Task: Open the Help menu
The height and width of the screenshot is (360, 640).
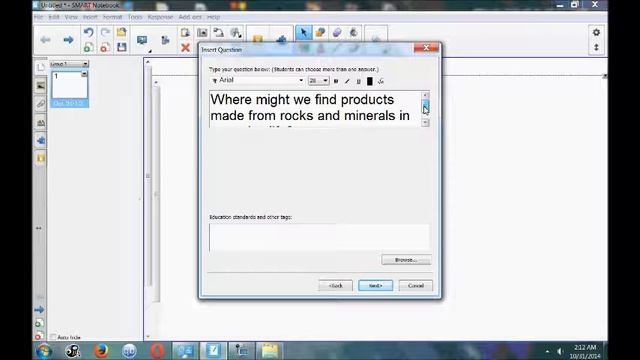Action: [213, 17]
